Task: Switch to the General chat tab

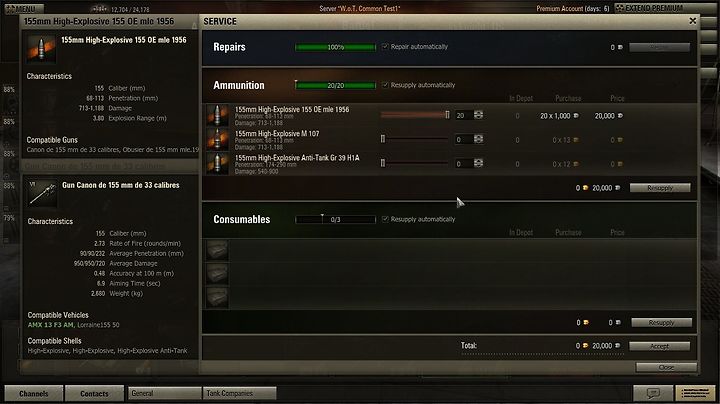Action: pyautogui.click(x=164, y=393)
